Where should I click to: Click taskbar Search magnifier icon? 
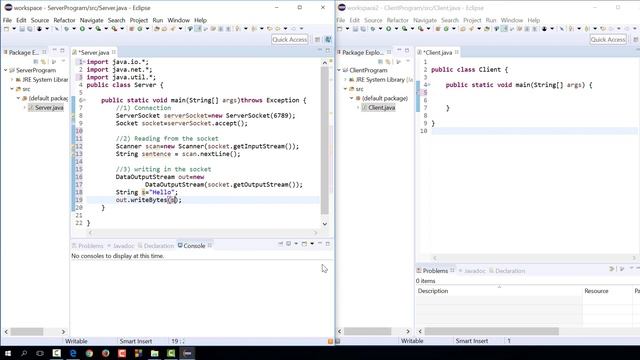(24, 353)
